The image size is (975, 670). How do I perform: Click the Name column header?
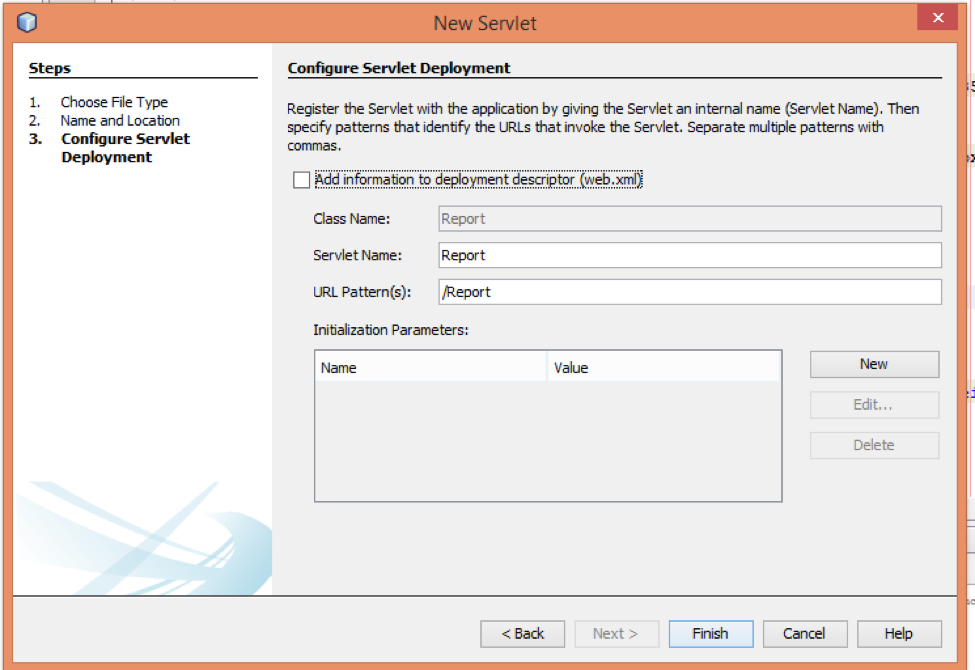[x=431, y=368]
